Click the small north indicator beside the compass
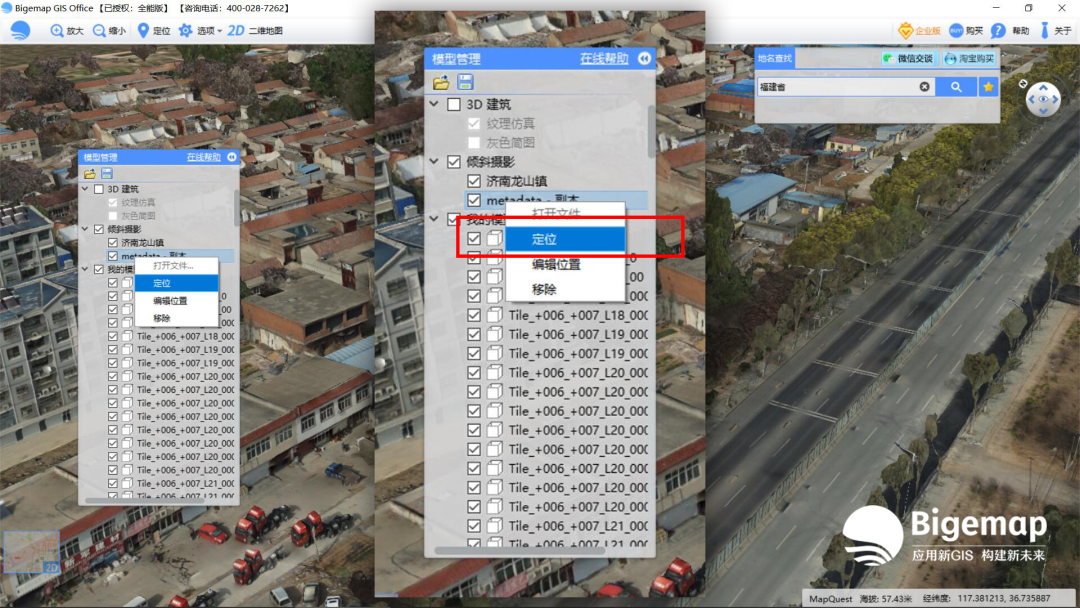 1023,83
